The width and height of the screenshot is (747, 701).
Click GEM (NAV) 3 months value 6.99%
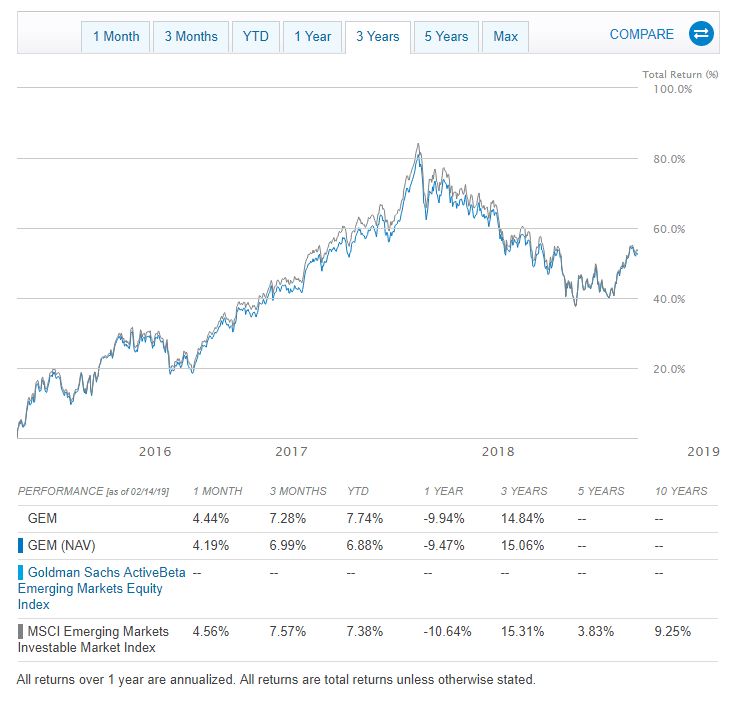tap(288, 545)
